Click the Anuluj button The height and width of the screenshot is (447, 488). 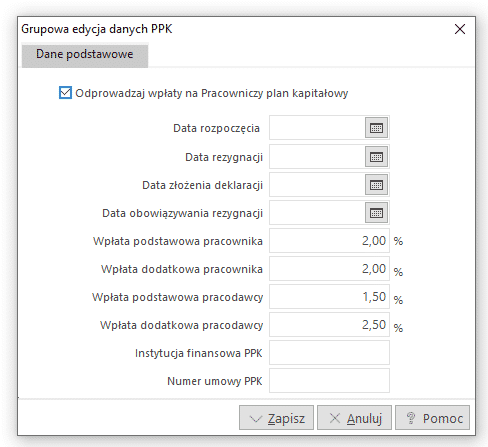354,418
